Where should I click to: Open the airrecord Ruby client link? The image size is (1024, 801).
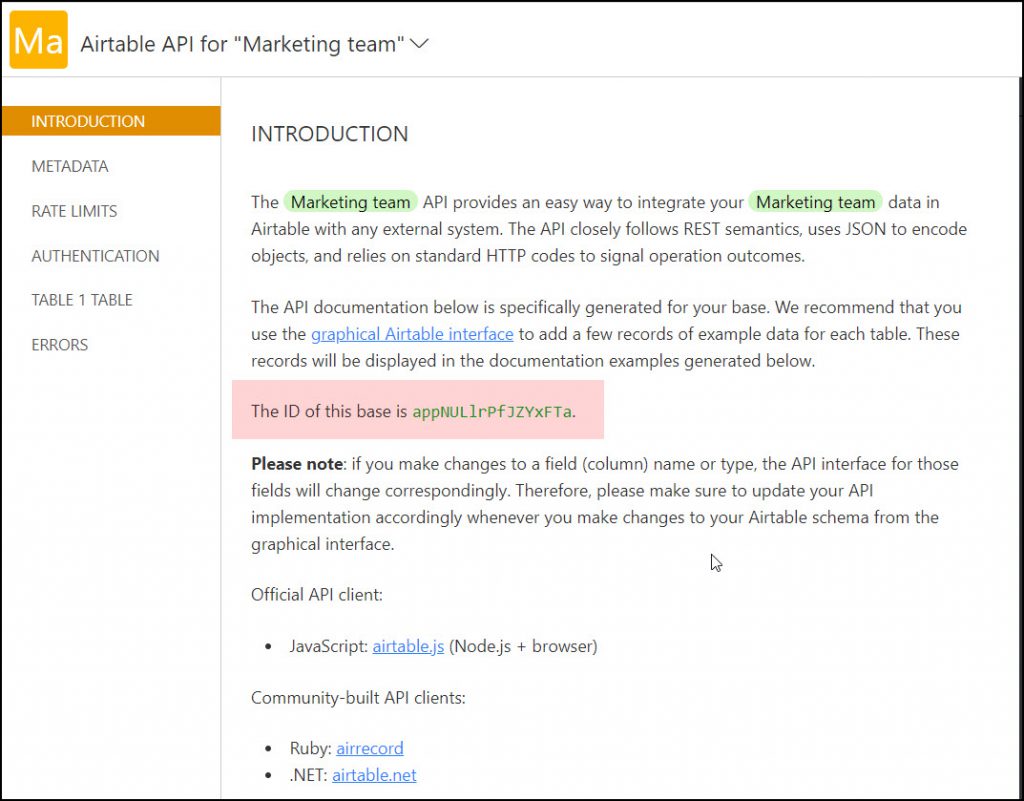point(370,748)
